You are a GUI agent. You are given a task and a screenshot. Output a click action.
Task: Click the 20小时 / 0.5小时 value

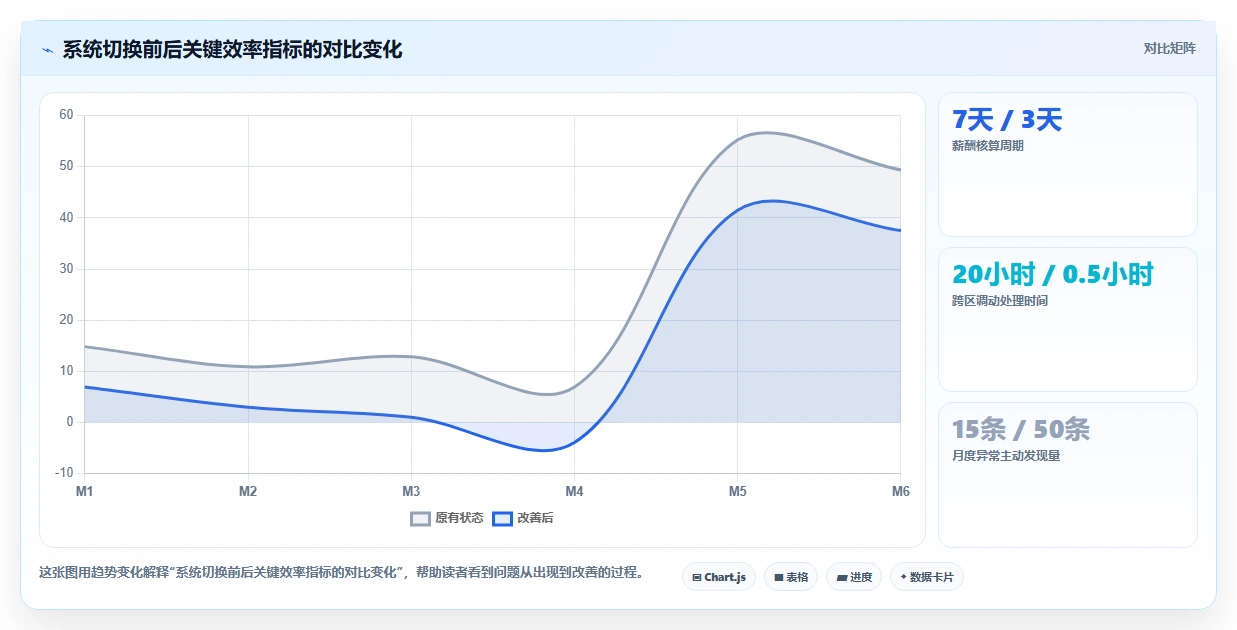point(1053,275)
